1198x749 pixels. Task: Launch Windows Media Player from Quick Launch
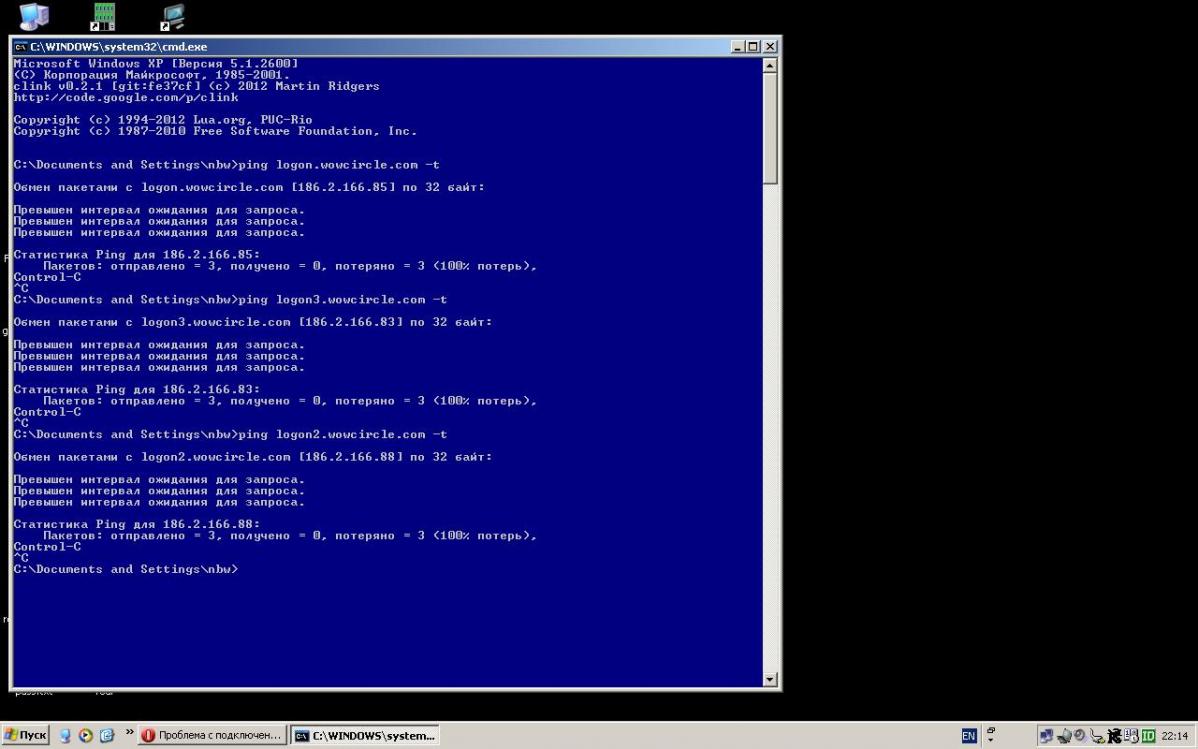point(86,735)
